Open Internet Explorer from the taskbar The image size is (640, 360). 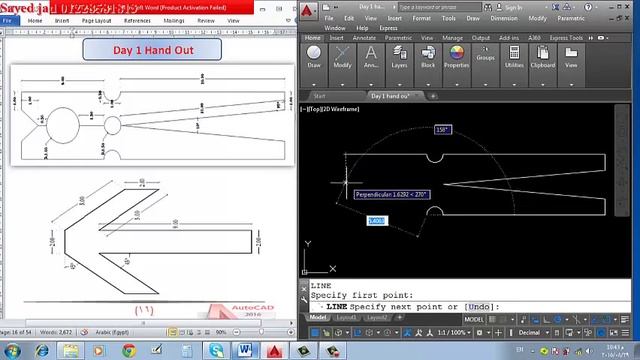point(42,351)
